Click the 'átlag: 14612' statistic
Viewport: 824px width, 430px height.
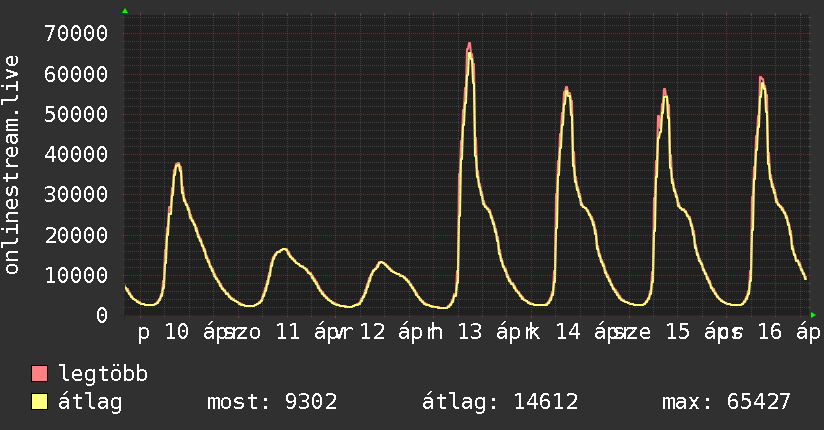[x=500, y=402]
